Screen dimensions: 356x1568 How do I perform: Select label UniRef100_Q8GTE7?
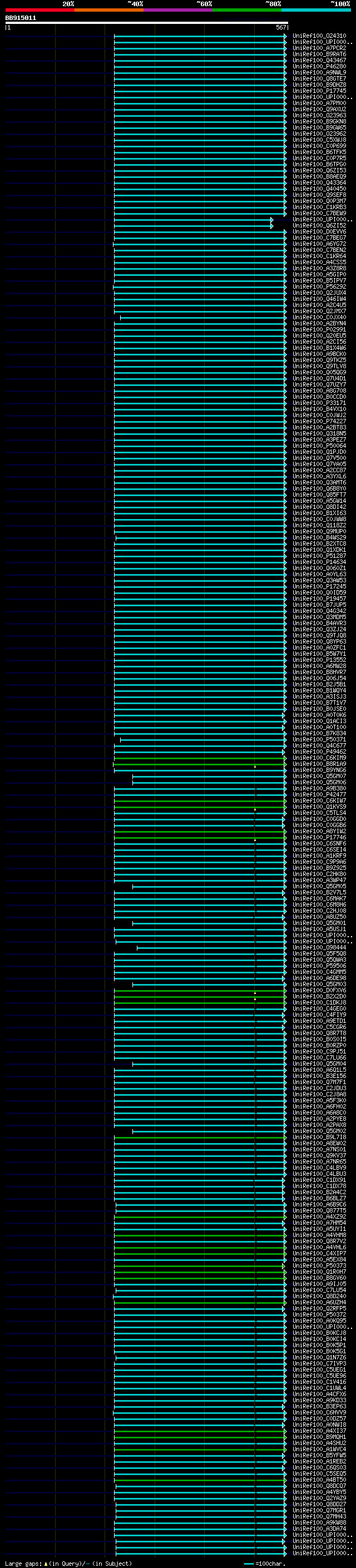pyautogui.click(x=319, y=78)
